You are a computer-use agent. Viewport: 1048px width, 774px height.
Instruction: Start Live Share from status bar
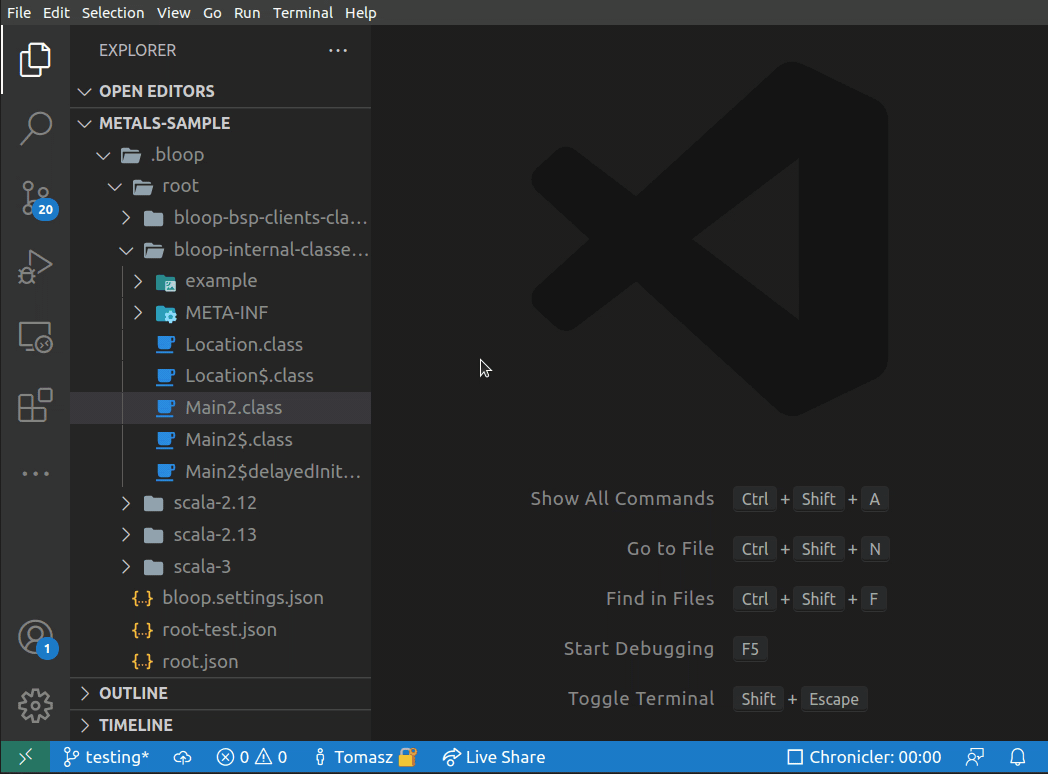[x=494, y=757]
